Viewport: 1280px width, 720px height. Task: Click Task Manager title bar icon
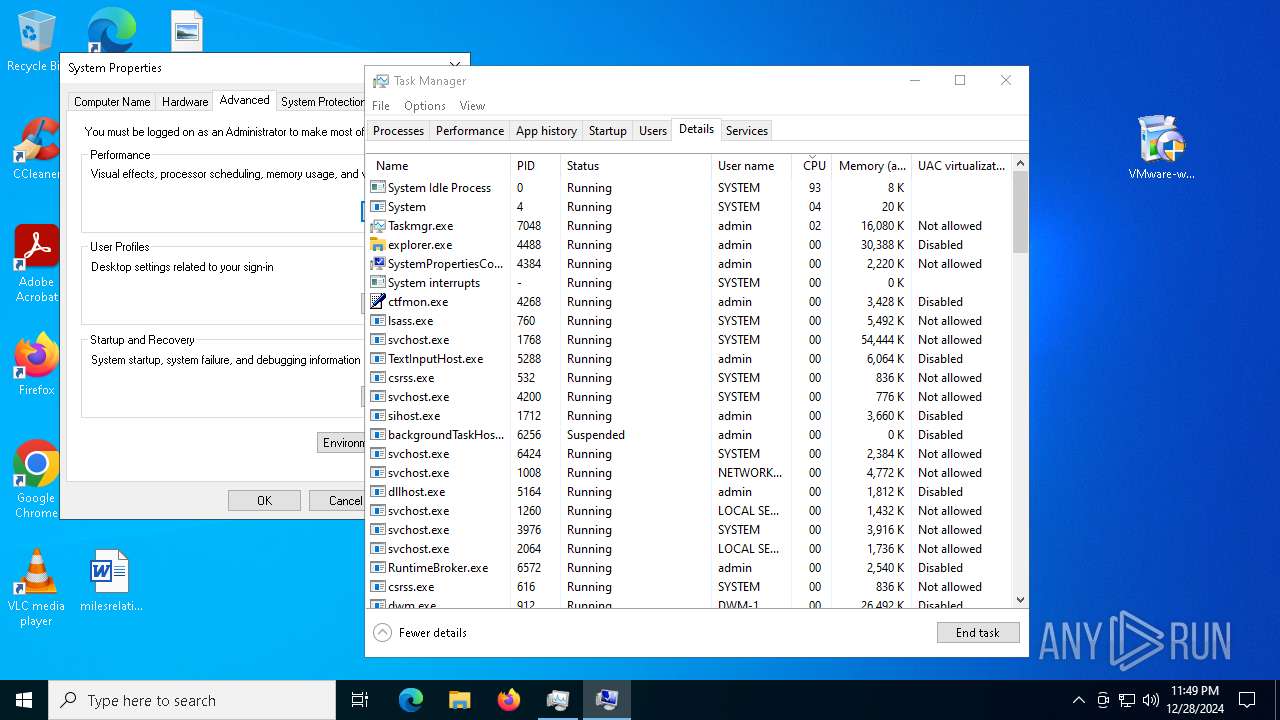381,81
